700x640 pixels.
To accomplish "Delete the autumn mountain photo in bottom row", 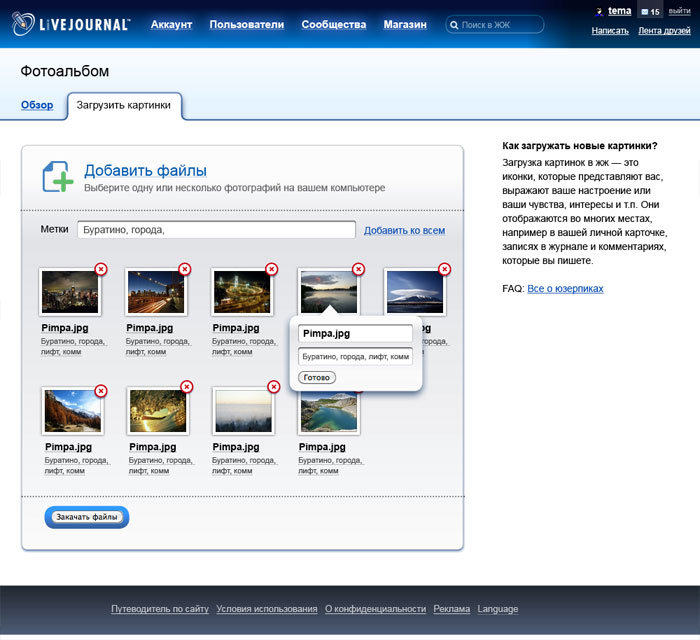I will point(101,390).
